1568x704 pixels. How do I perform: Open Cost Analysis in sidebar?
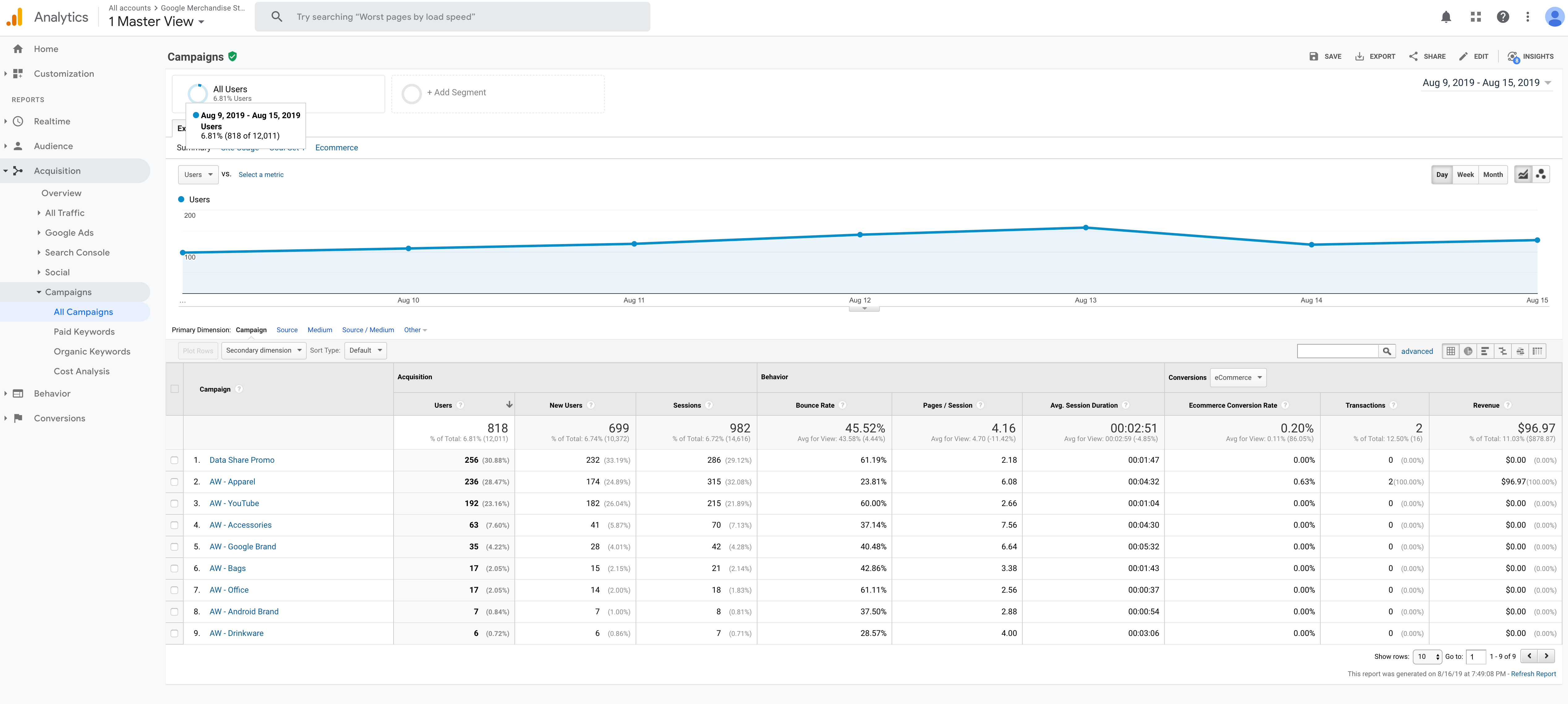click(82, 371)
